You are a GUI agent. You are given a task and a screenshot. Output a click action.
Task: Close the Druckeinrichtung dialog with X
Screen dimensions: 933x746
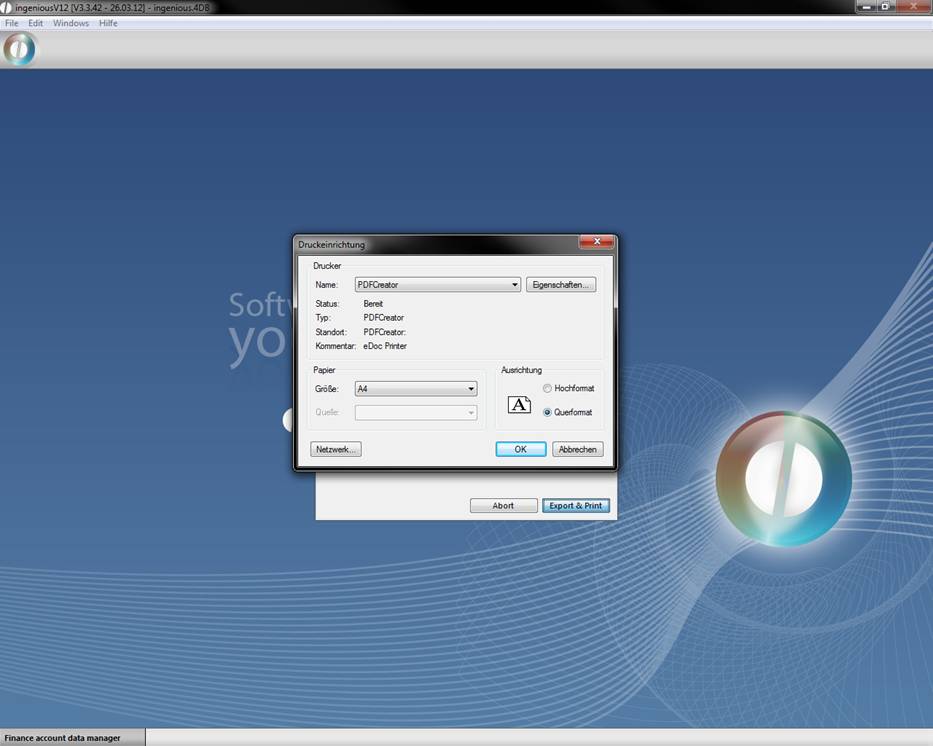pyautogui.click(x=596, y=243)
